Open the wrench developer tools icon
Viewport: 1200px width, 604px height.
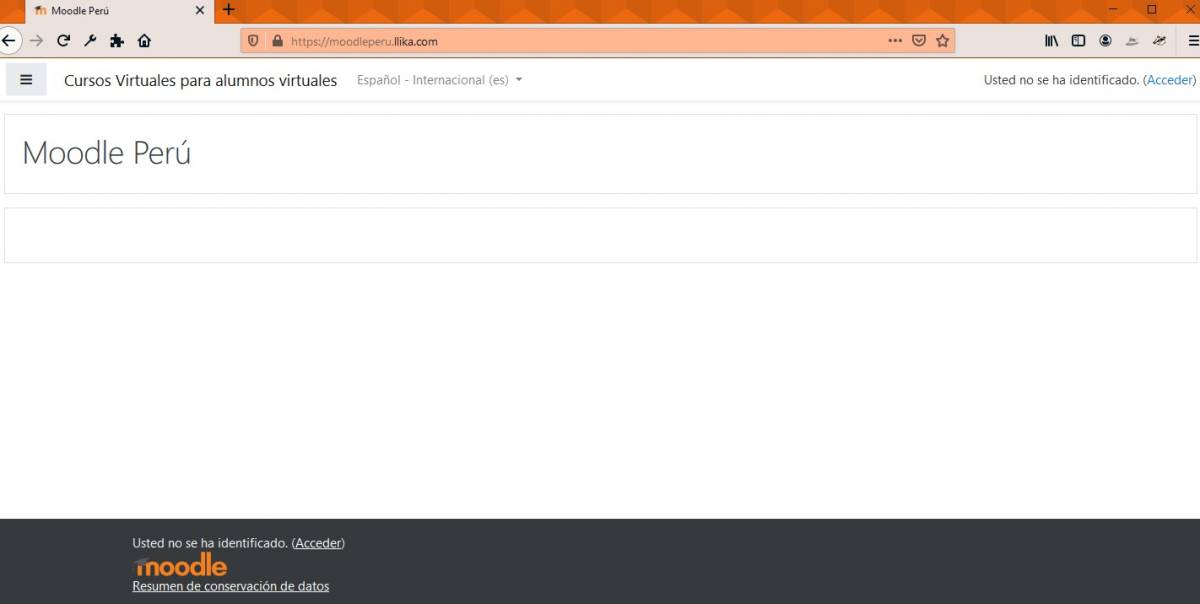click(90, 41)
